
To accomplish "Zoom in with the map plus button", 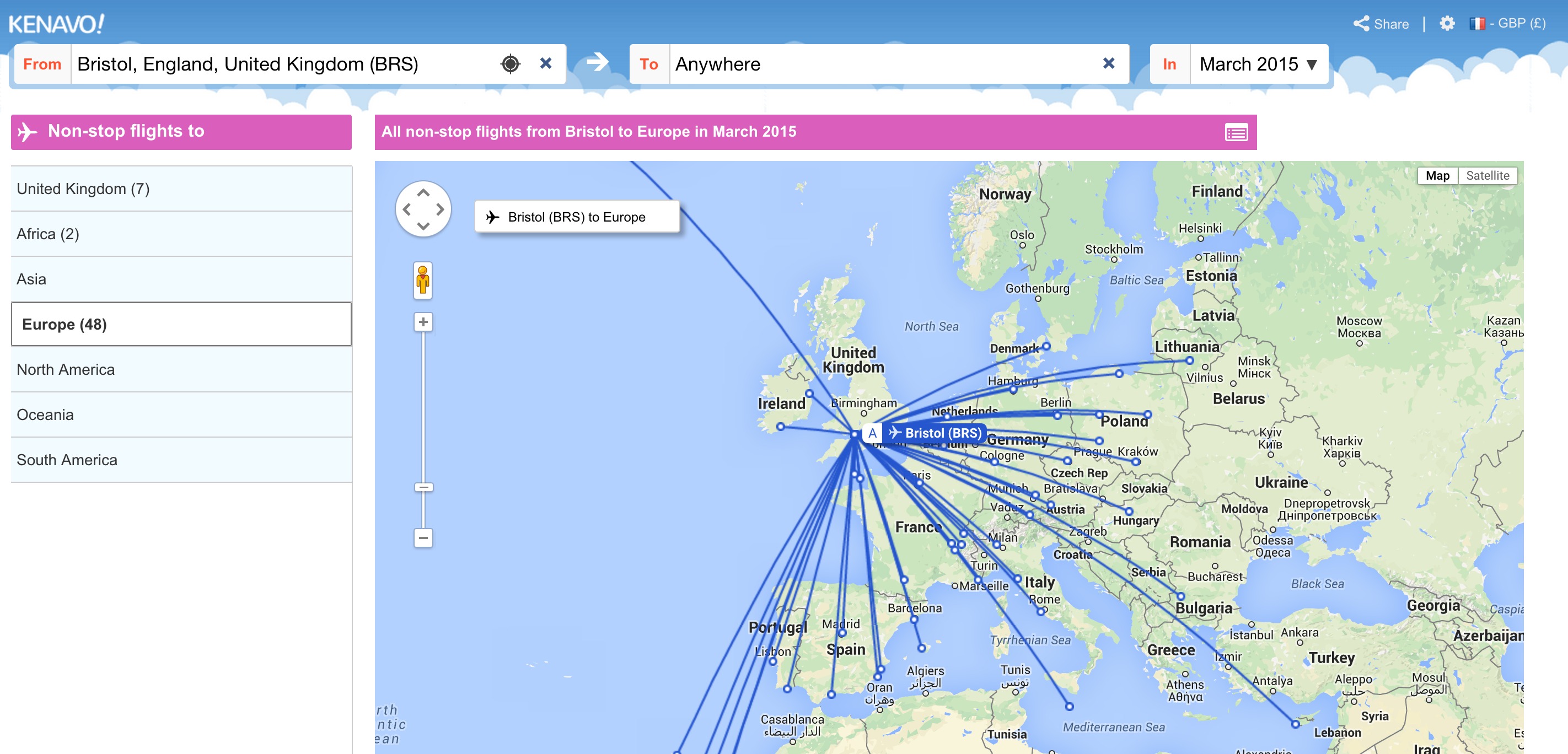I will 423,321.
